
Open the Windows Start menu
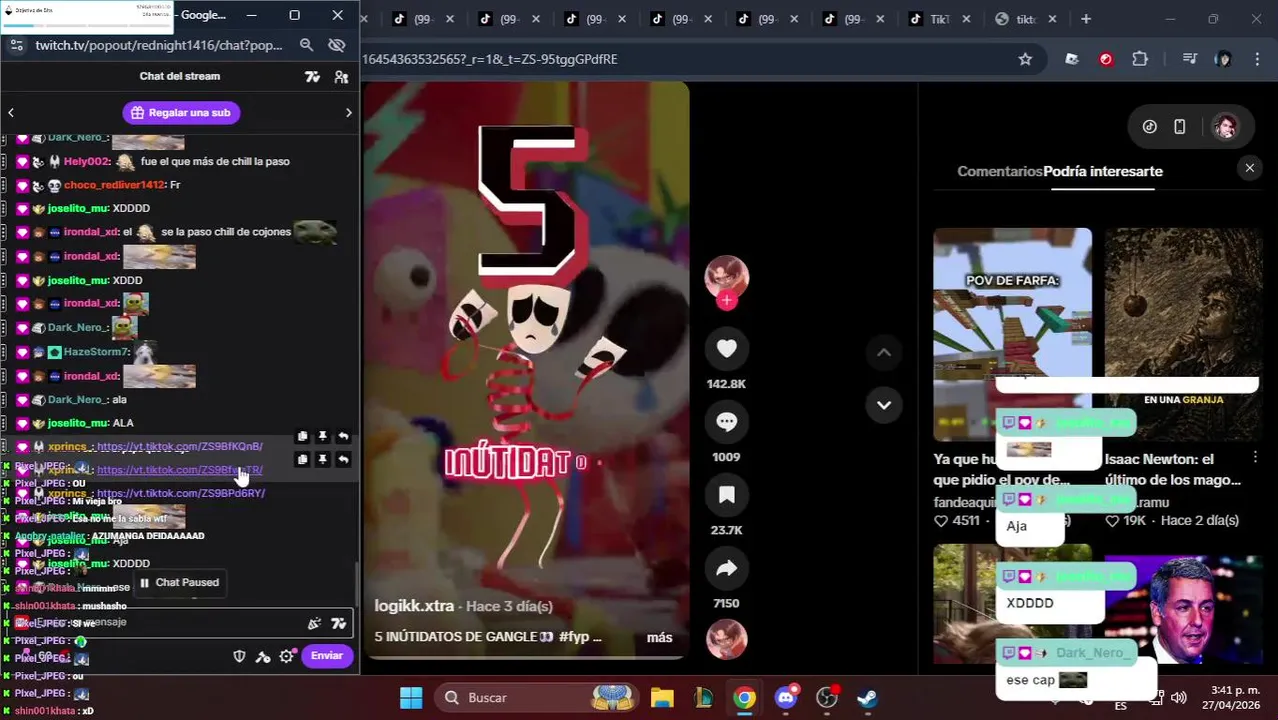pos(411,697)
